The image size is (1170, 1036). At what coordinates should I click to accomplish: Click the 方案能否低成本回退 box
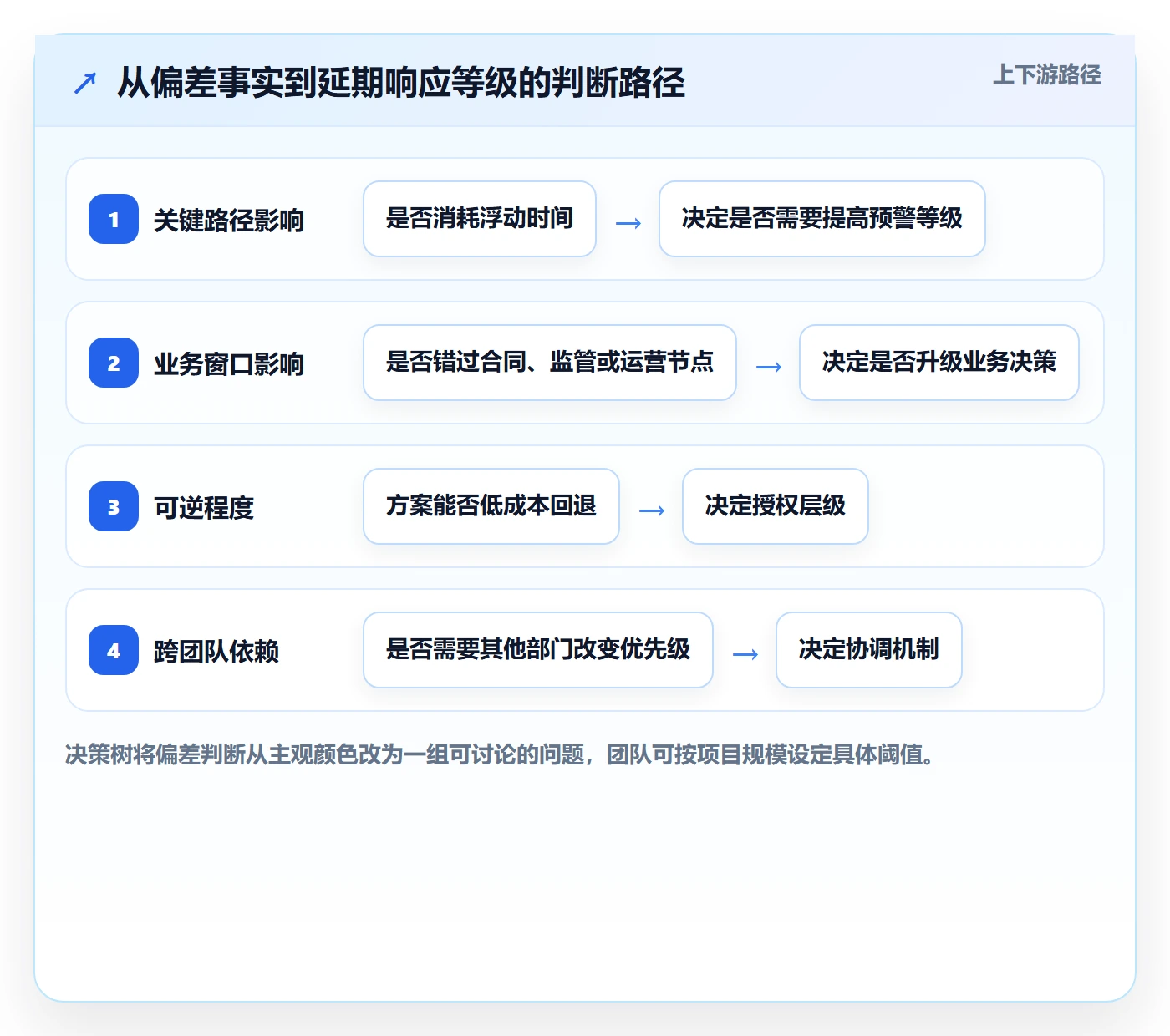pyautogui.click(x=491, y=506)
